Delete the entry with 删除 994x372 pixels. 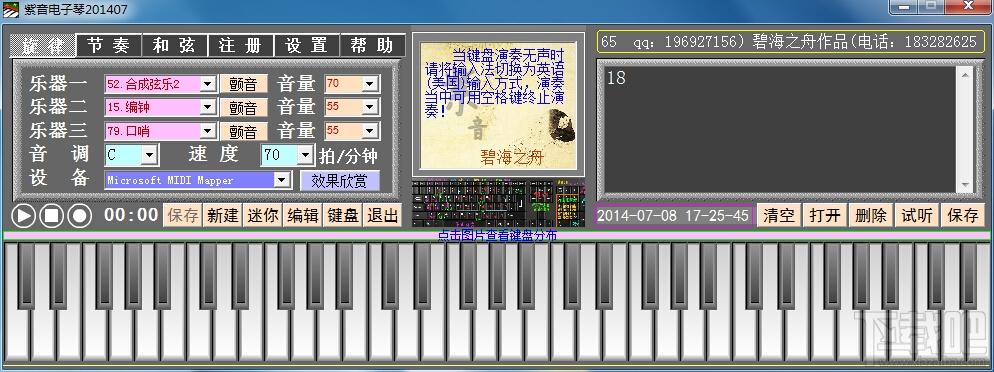(871, 215)
